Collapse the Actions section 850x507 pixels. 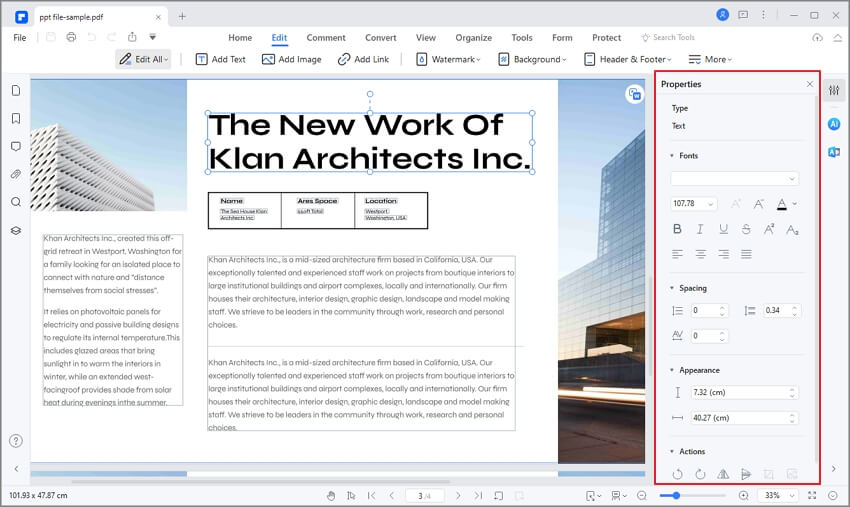click(x=672, y=451)
